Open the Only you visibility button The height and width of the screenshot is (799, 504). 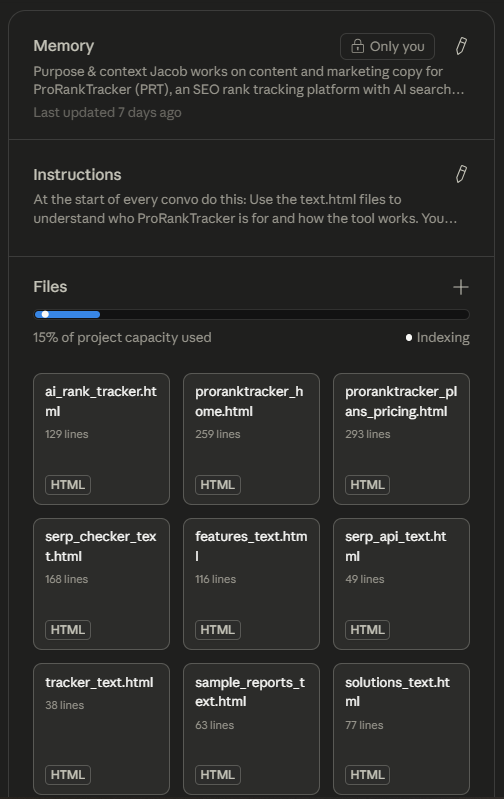(387, 46)
